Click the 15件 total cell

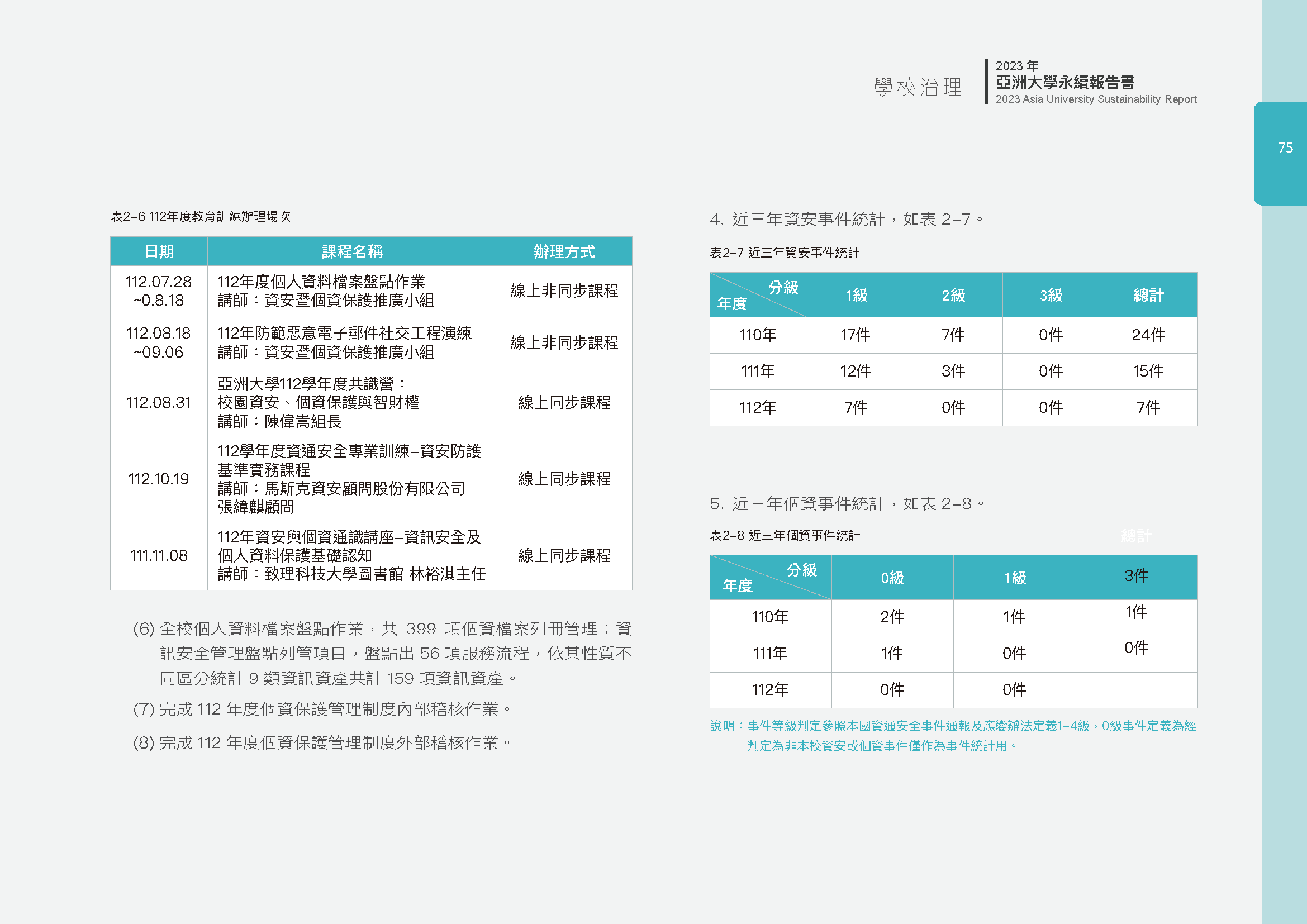coord(1148,371)
